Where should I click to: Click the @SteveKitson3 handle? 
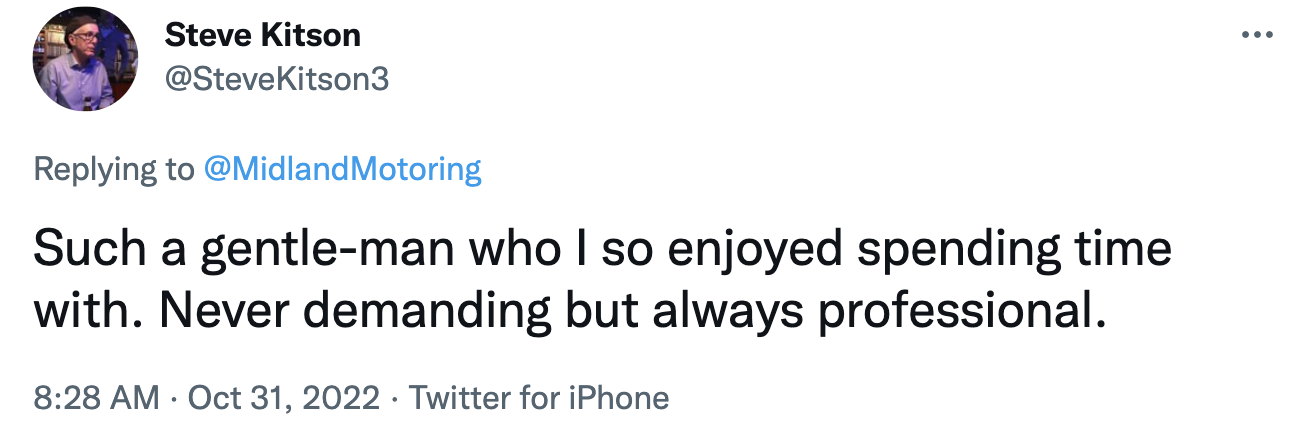tap(276, 79)
